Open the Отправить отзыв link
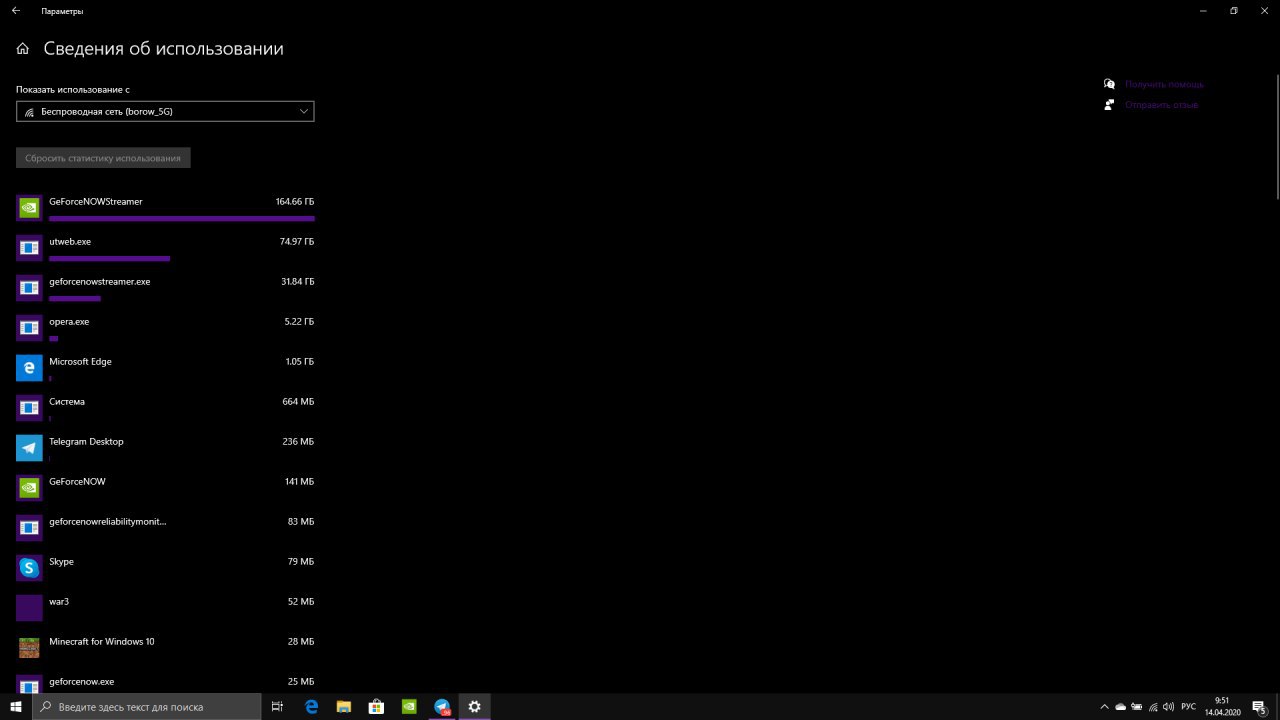 point(1161,105)
